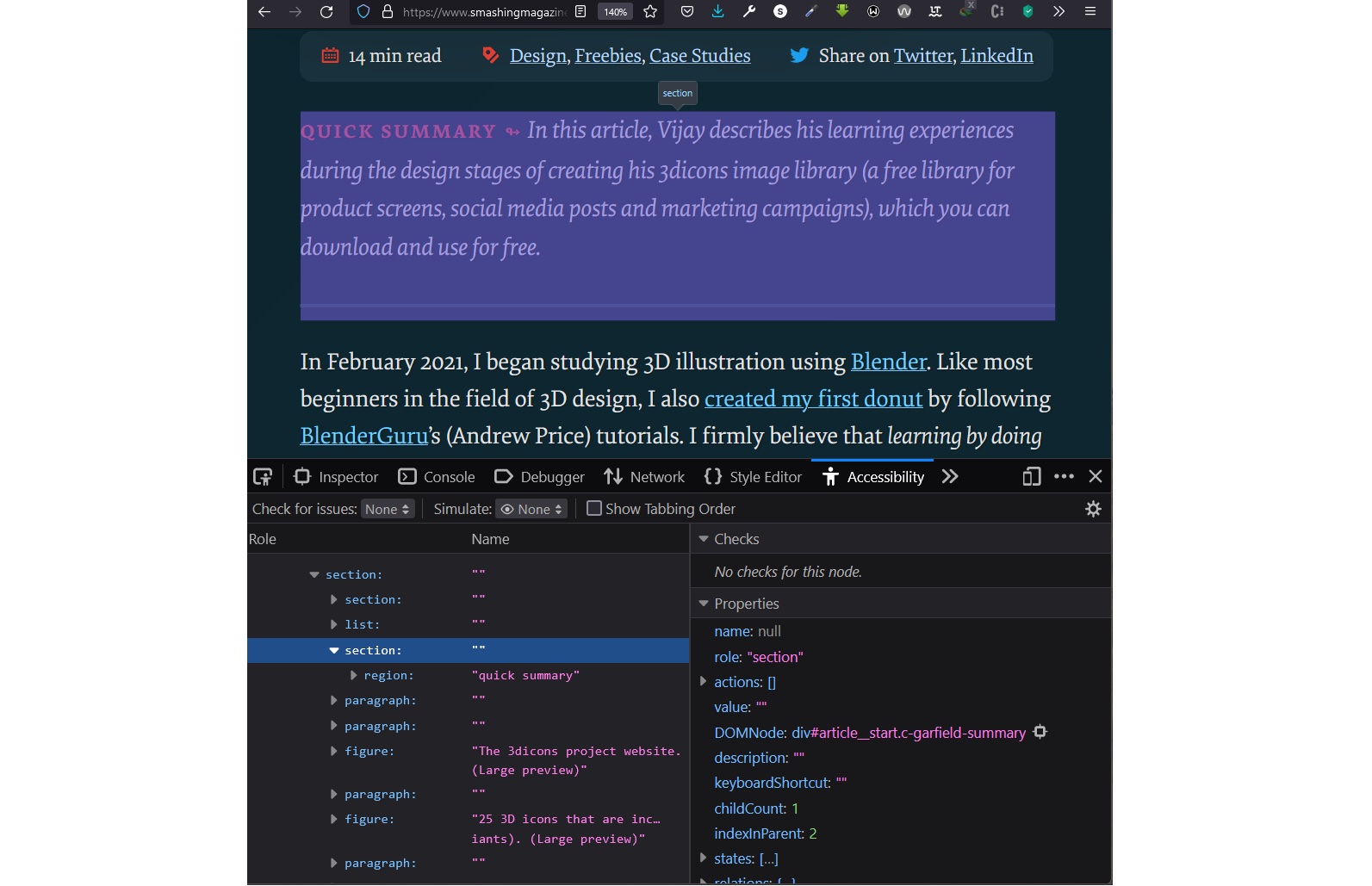Bookmark this page with the star

click(x=650, y=12)
